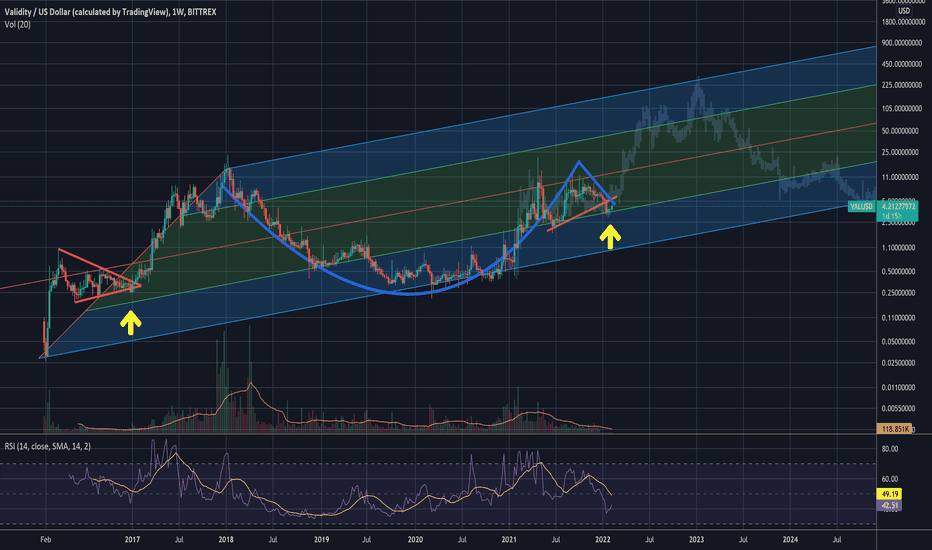Click the 2020 label on the time axis
The height and width of the screenshot is (550, 932).
415,540
